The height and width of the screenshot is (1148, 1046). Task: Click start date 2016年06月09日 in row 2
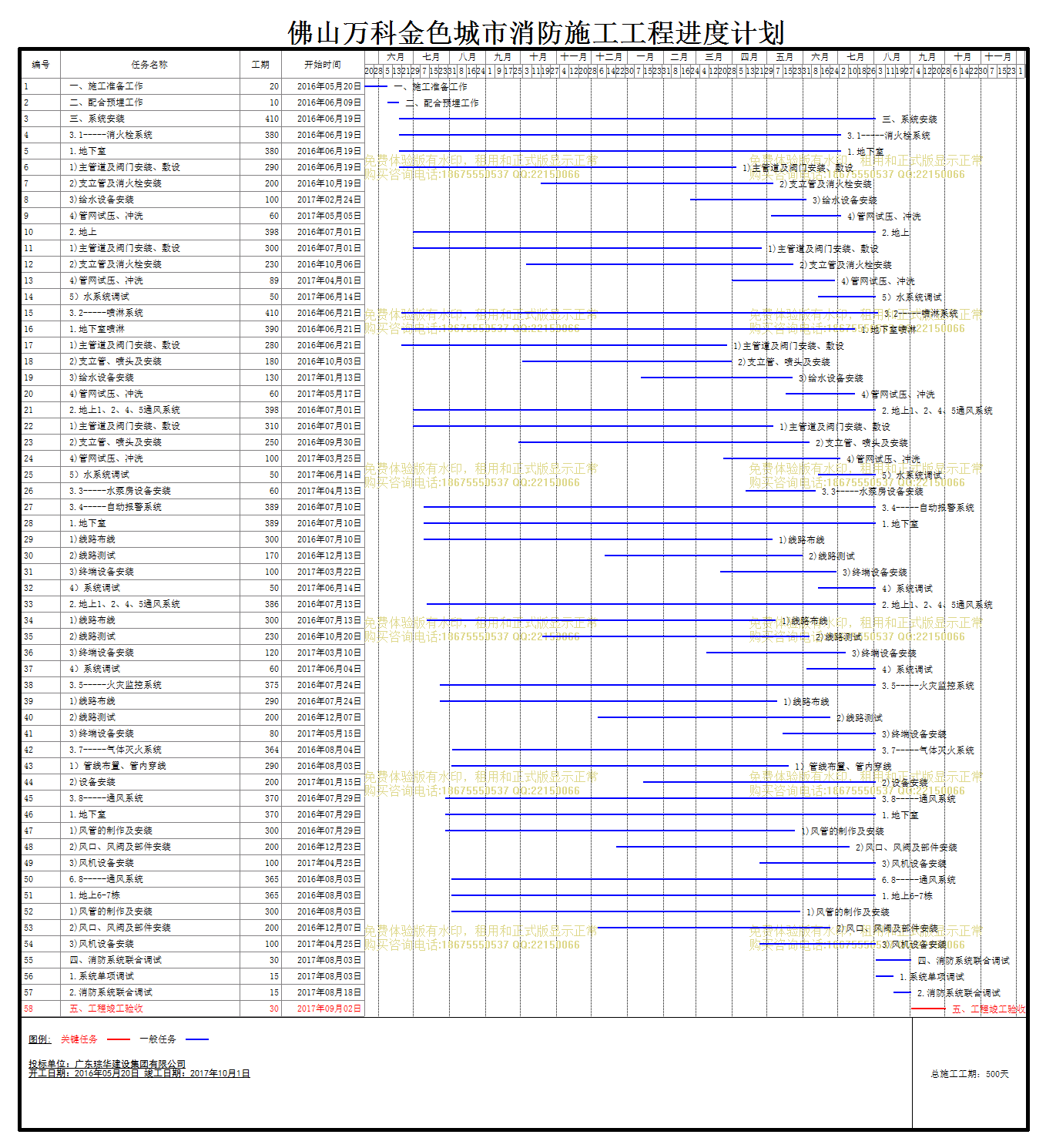click(323, 102)
